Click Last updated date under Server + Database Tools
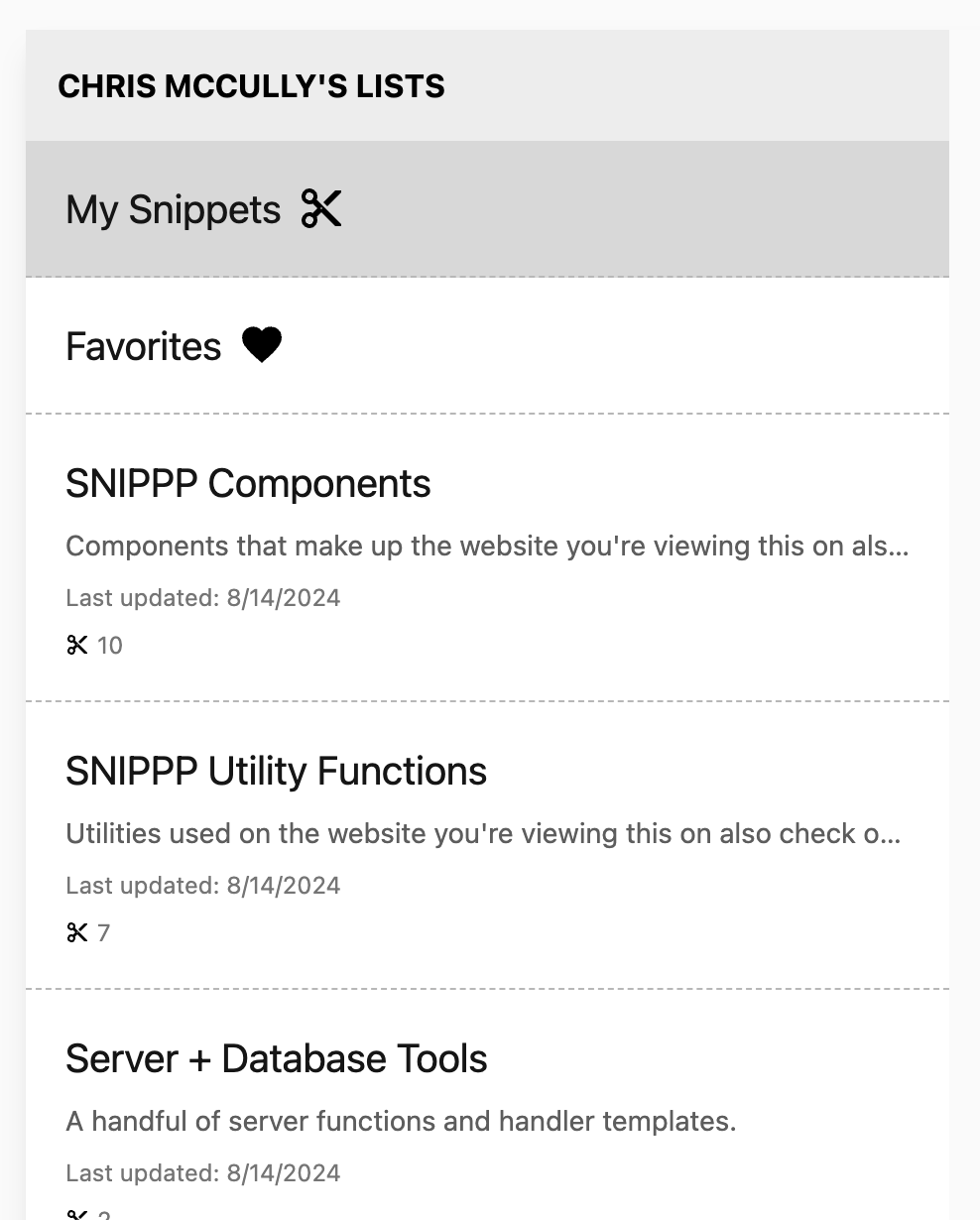 pyautogui.click(x=202, y=1173)
